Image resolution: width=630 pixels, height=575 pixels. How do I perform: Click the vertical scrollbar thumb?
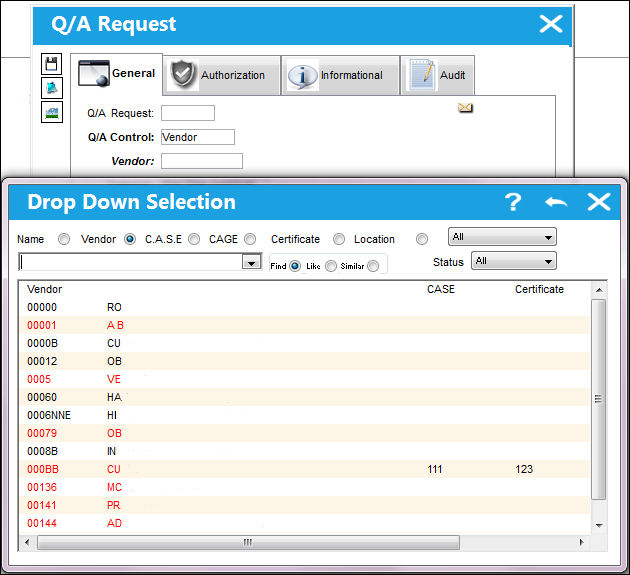coord(598,399)
